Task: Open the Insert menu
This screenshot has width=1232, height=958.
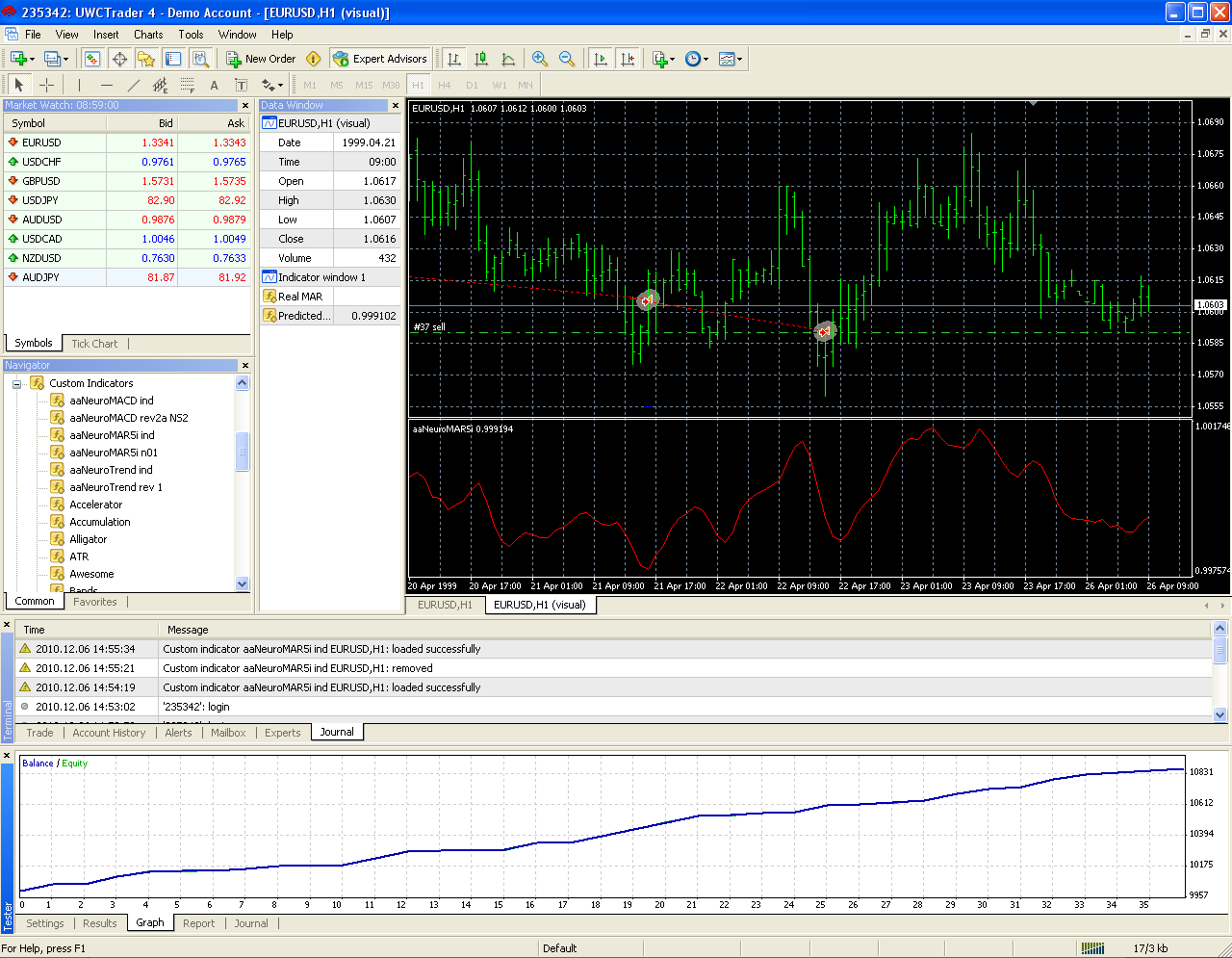Action: 106,34
